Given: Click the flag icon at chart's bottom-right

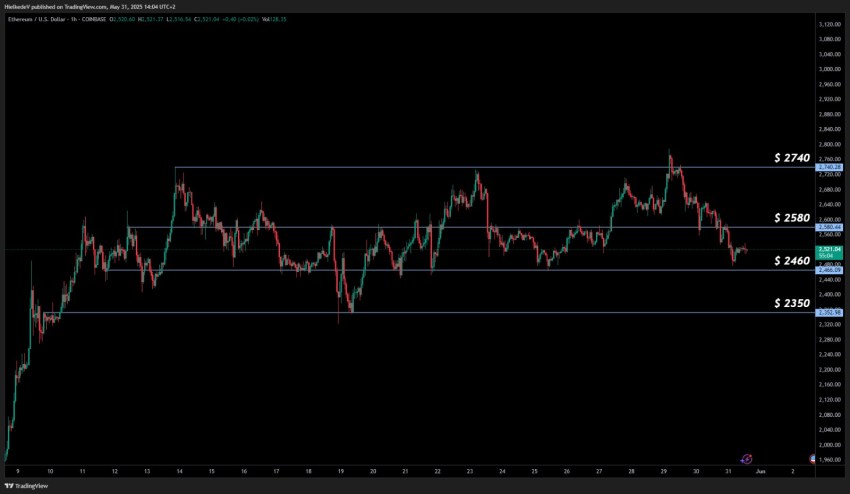Looking at the screenshot, I should [811, 459].
